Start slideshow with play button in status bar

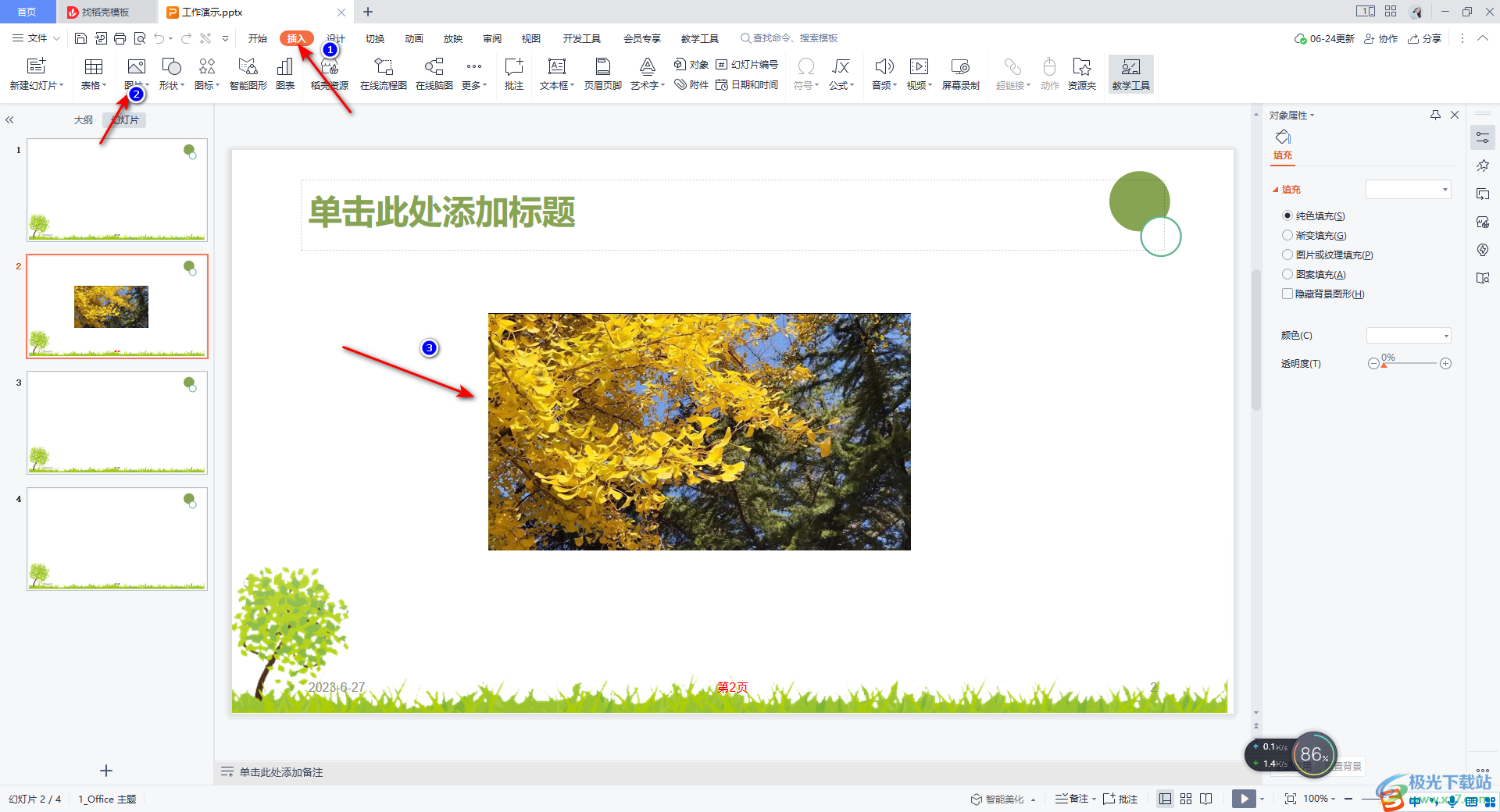pyautogui.click(x=1244, y=799)
